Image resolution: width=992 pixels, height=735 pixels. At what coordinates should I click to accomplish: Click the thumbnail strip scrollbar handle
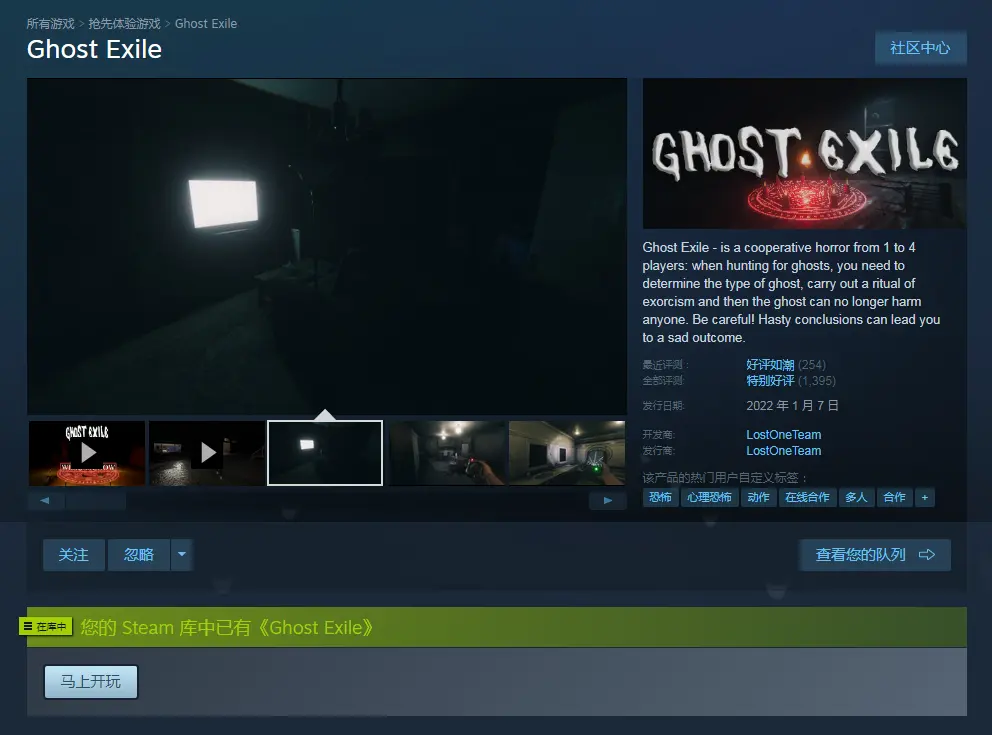pos(96,501)
